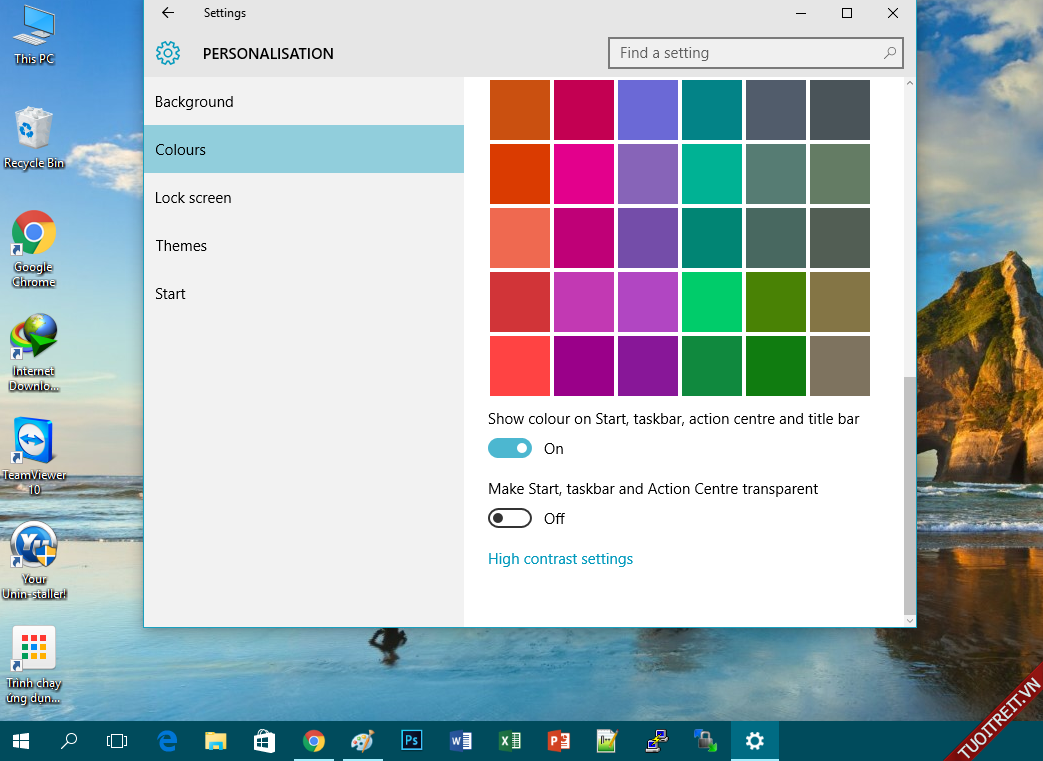Open File Explorer from taskbar

[215, 741]
